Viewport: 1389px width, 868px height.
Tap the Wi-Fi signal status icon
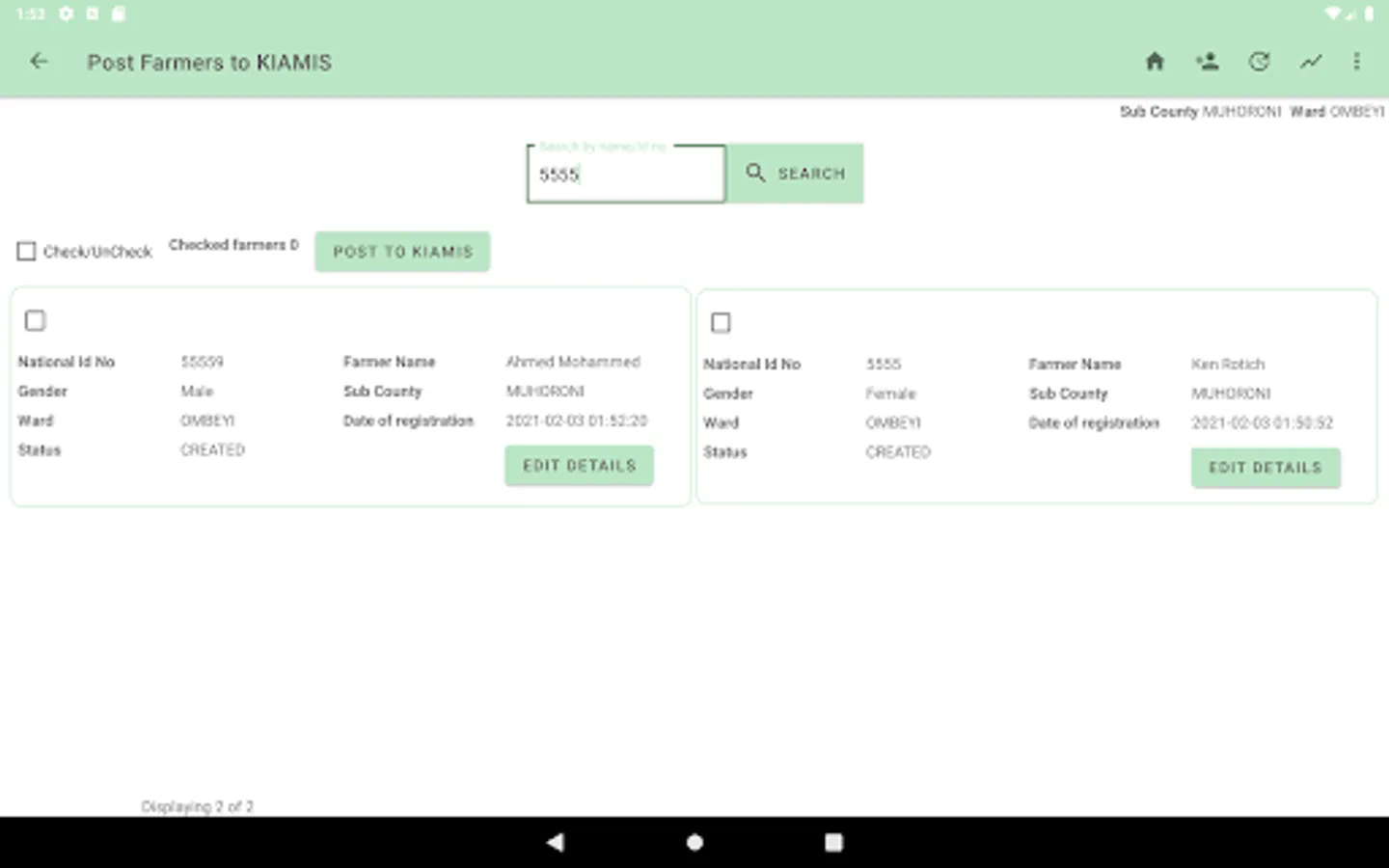click(1332, 14)
